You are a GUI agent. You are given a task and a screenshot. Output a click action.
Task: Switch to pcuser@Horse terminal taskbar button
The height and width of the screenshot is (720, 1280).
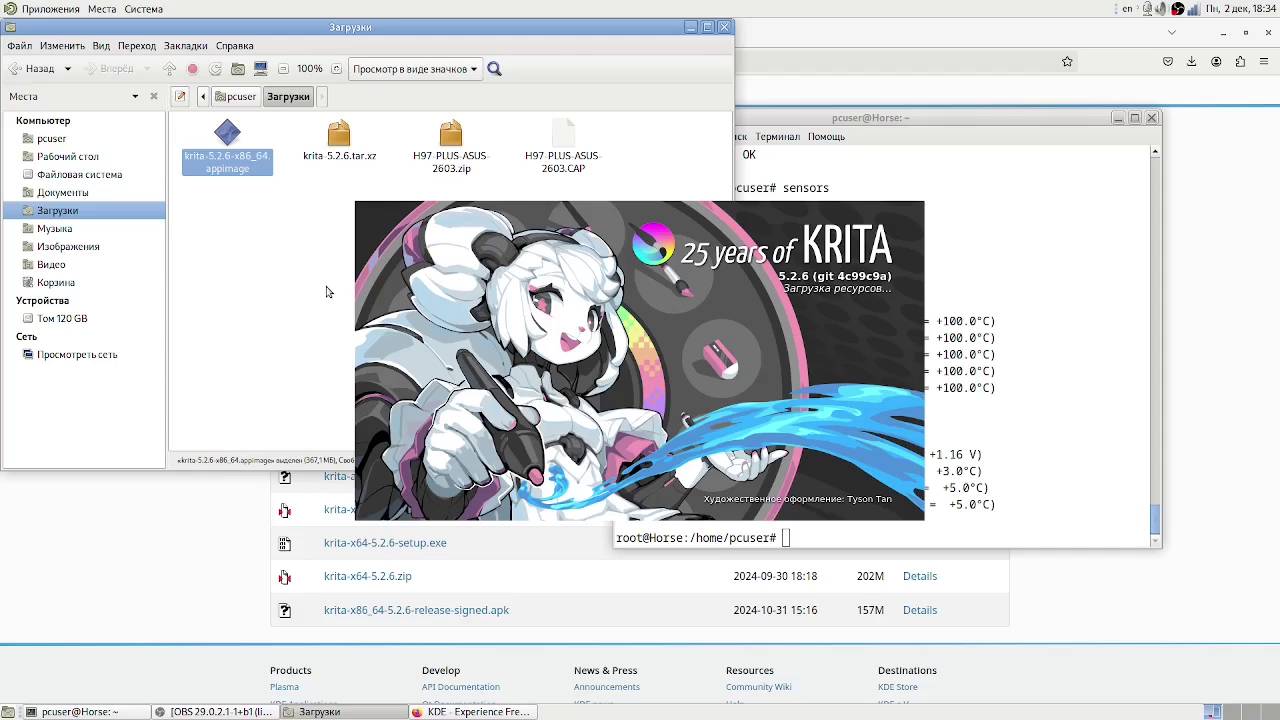(85, 712)
